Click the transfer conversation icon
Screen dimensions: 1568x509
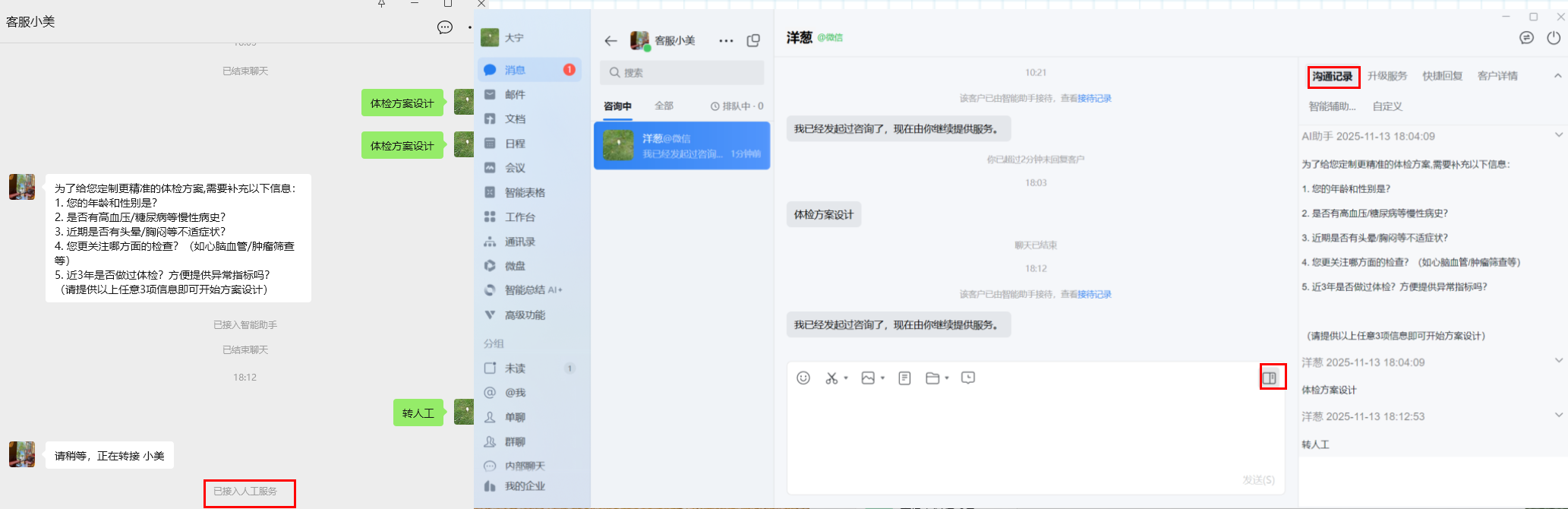point(1526,38)
